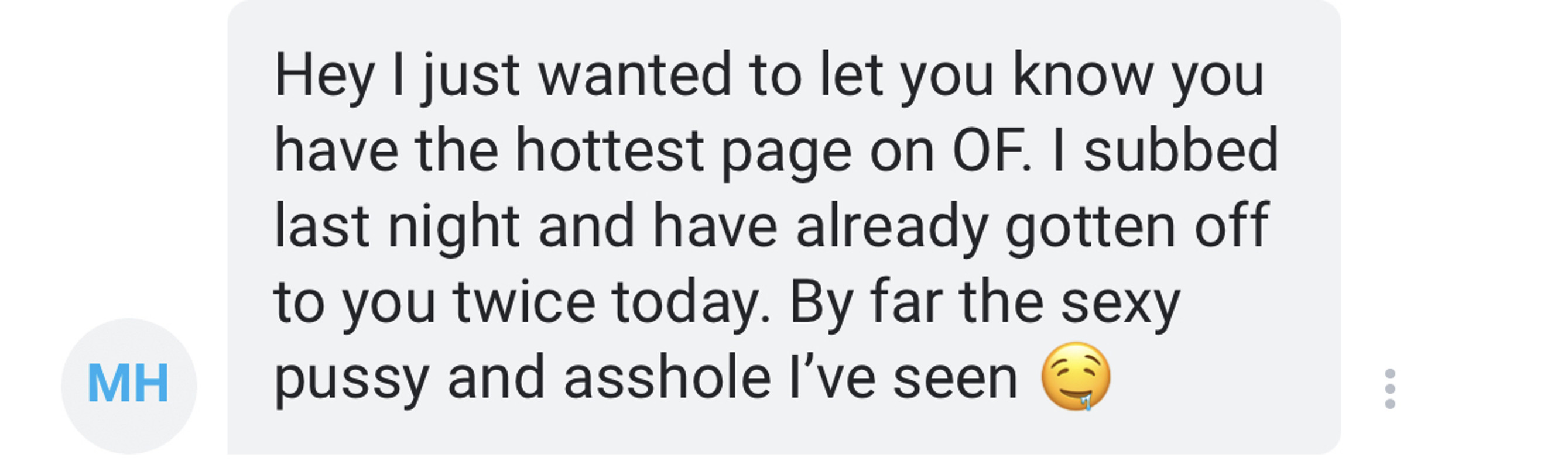Click the word "twice" in the message
1568x468 pixels.
[523, 302]
